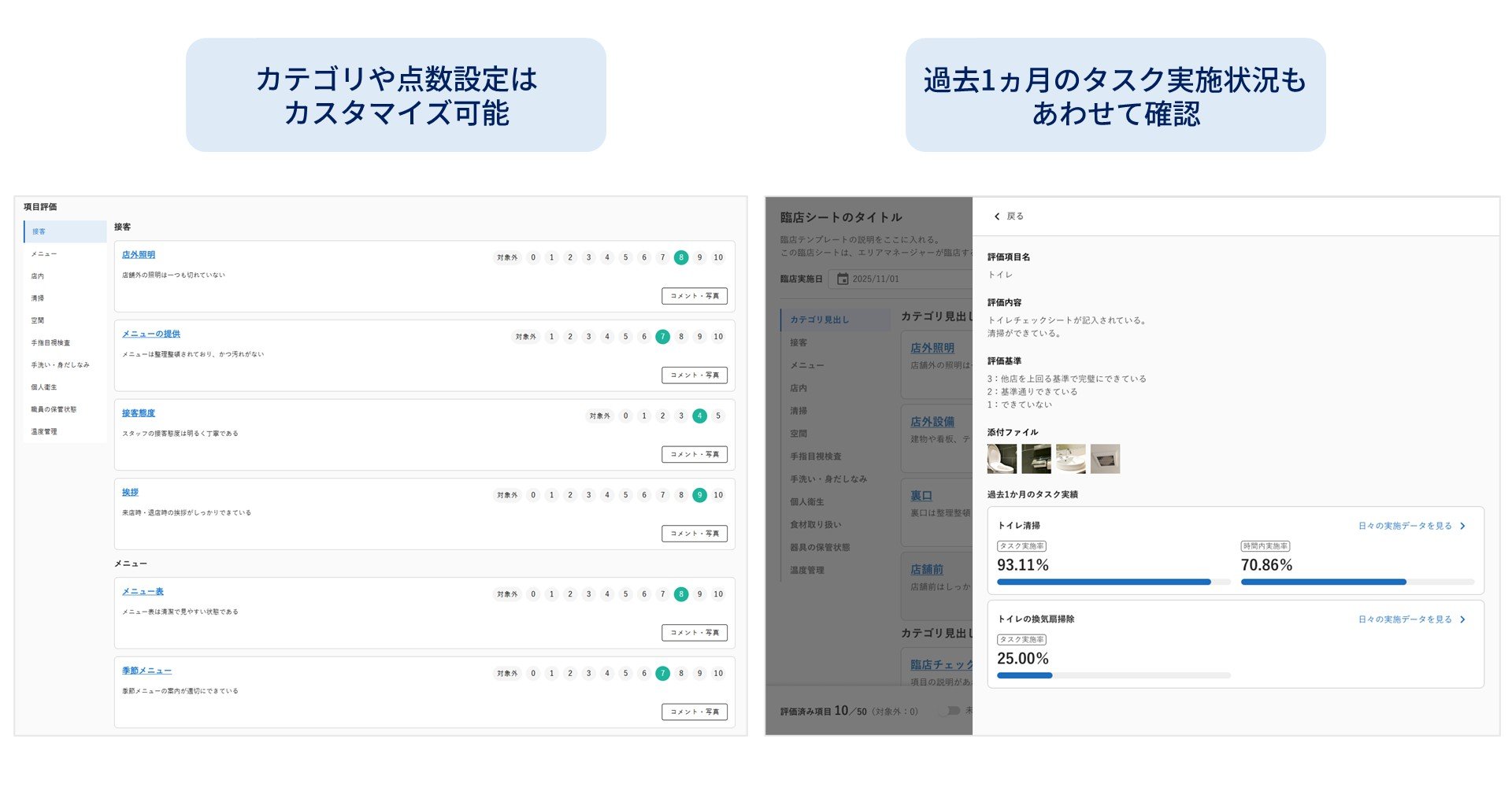
Task: Click the 93.11% タスク実施率 progress bar
Action: coord(1102,582)
